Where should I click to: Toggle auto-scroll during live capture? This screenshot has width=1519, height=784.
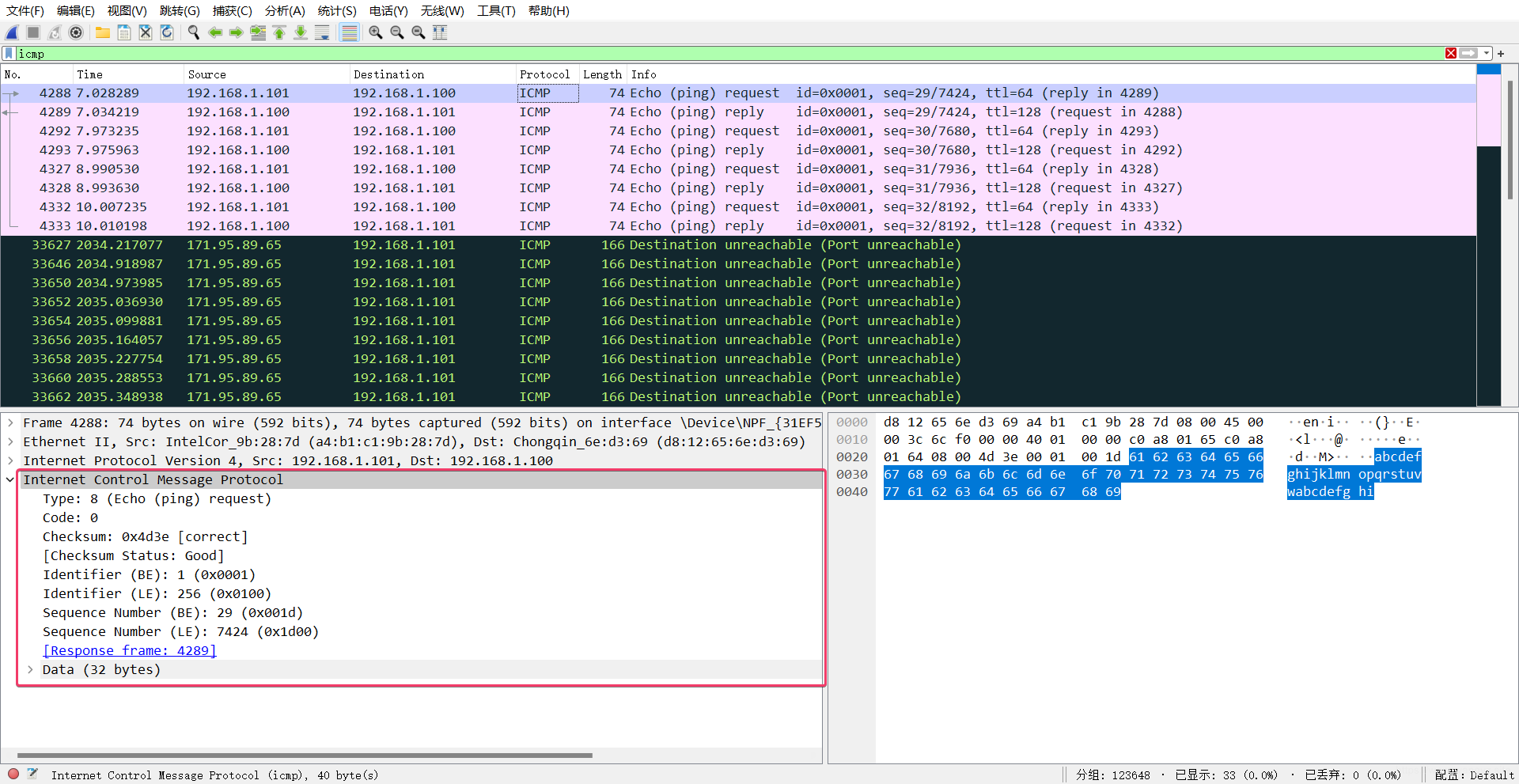pyautogui.click(x=322, y=32)
